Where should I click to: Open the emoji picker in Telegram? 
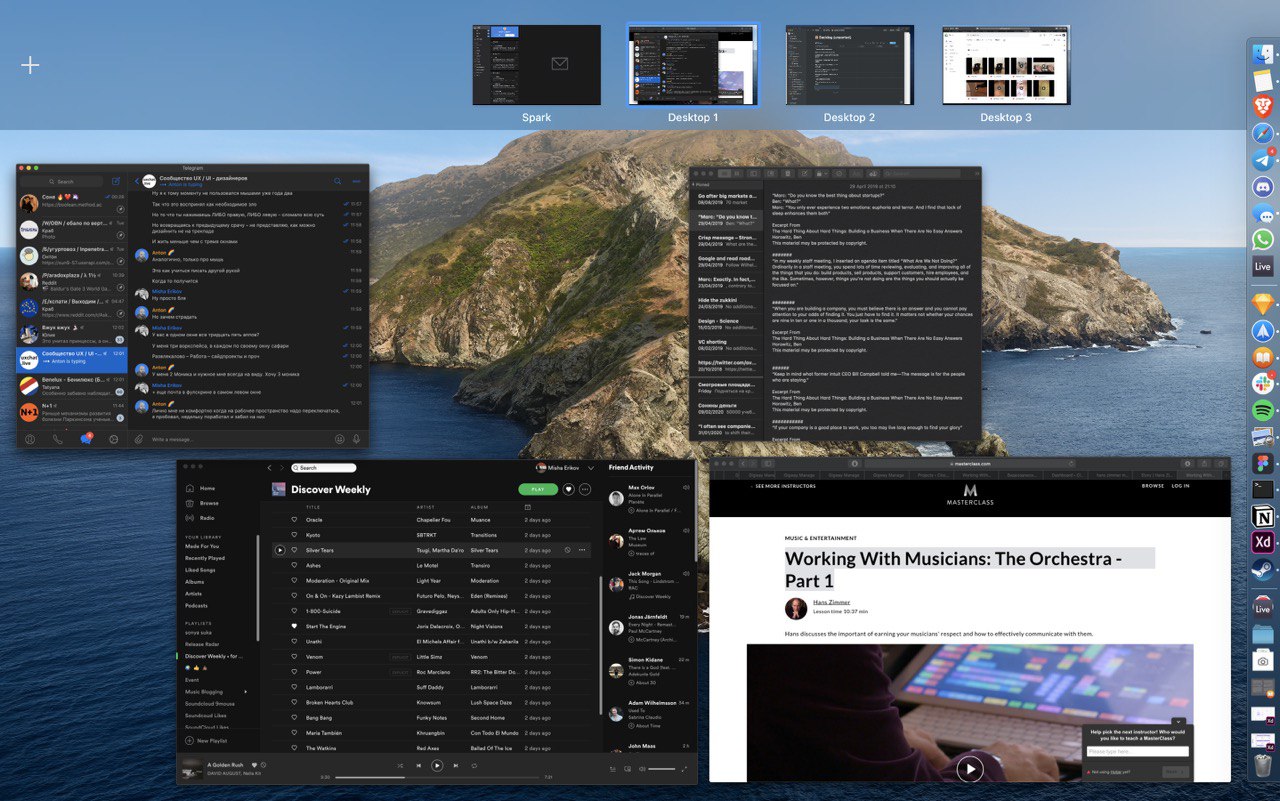click(x=339, y=439)
